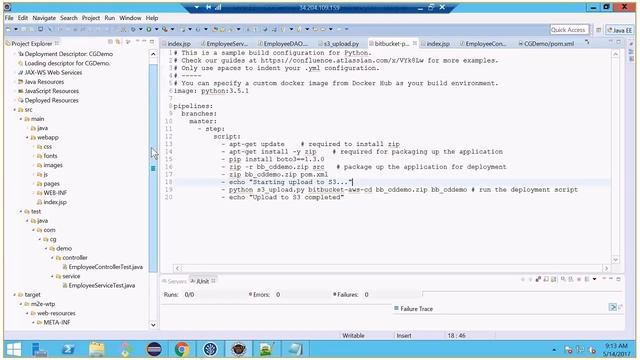
Task: Switch to the Java EE perspective
Action: [x=619, y=30]
